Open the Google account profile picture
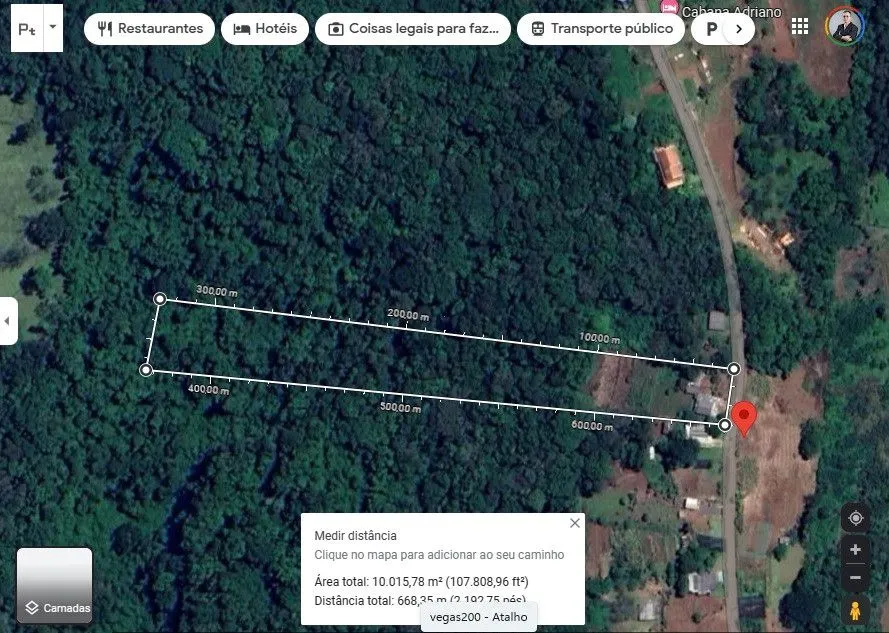Viewport: 889px width, 633px height. click(844, 26)
